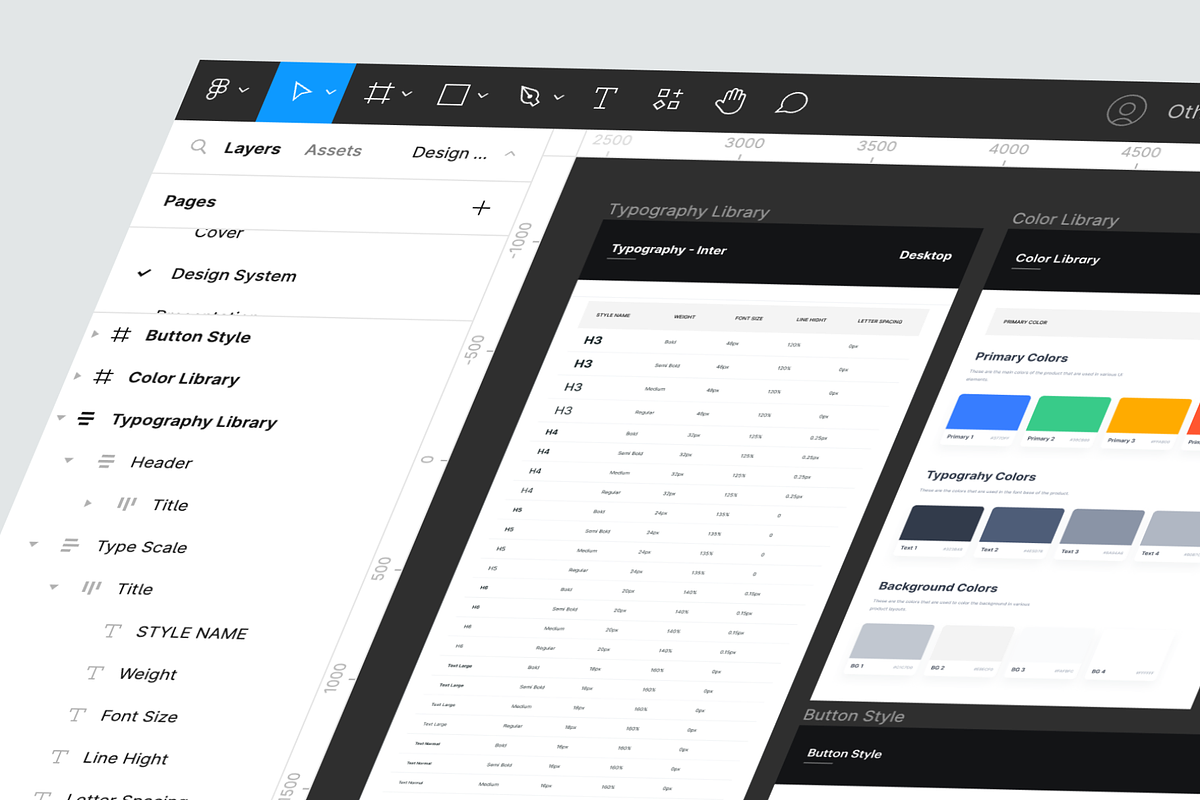Open the Resources components tool
1200x800 pixels.
(668, 99)
